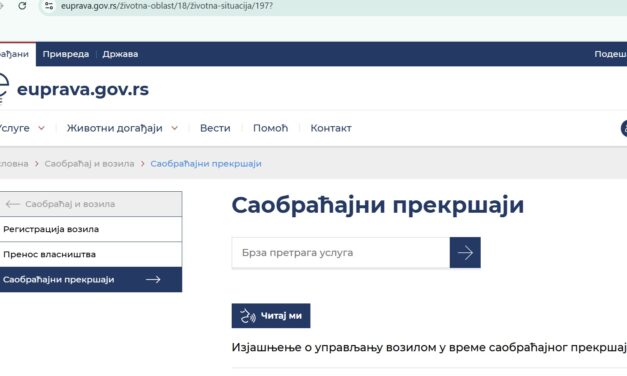This screenshot has height=376, width=627.
Task: Switch to Привреда tab
Action: pos(66,54)
